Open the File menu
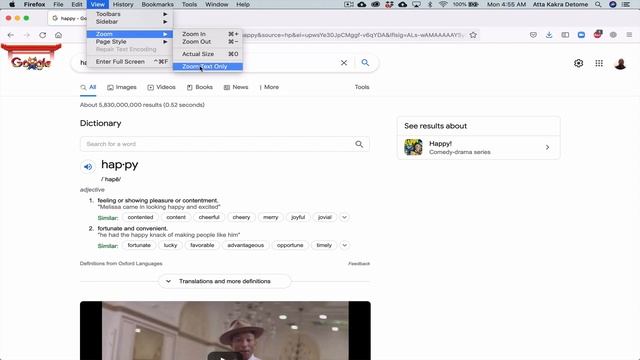The image size is (640, 360). pos(58,4)
